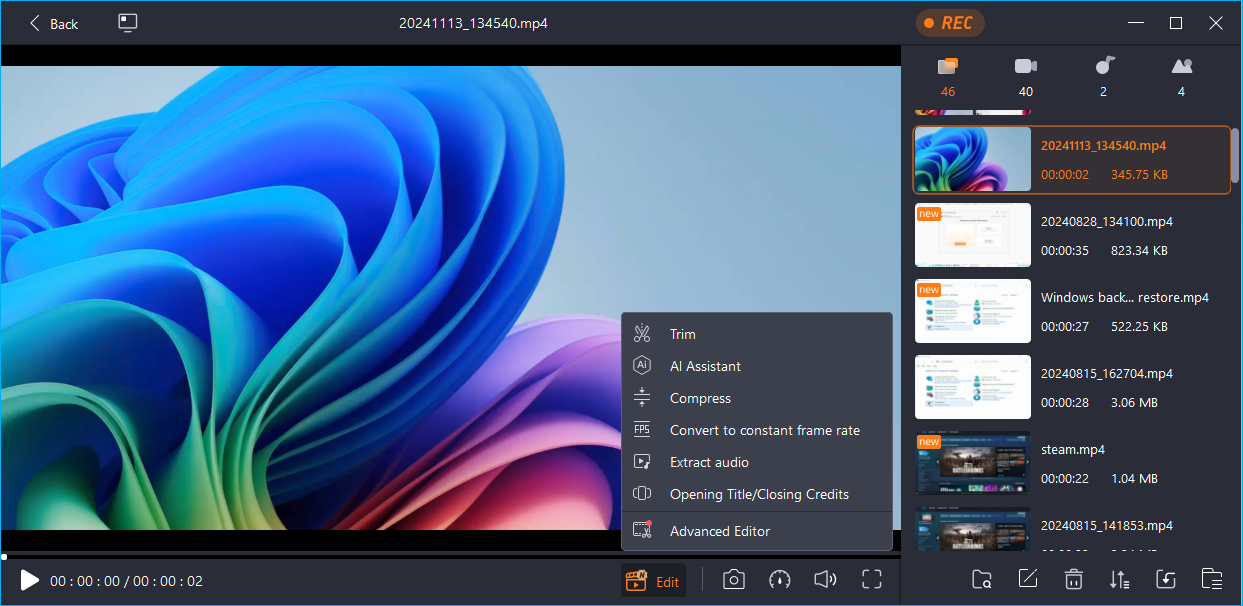Click the 823.34 KB file size
Viewport: 1243px width, 606px height.
(x=1139, y=250)
